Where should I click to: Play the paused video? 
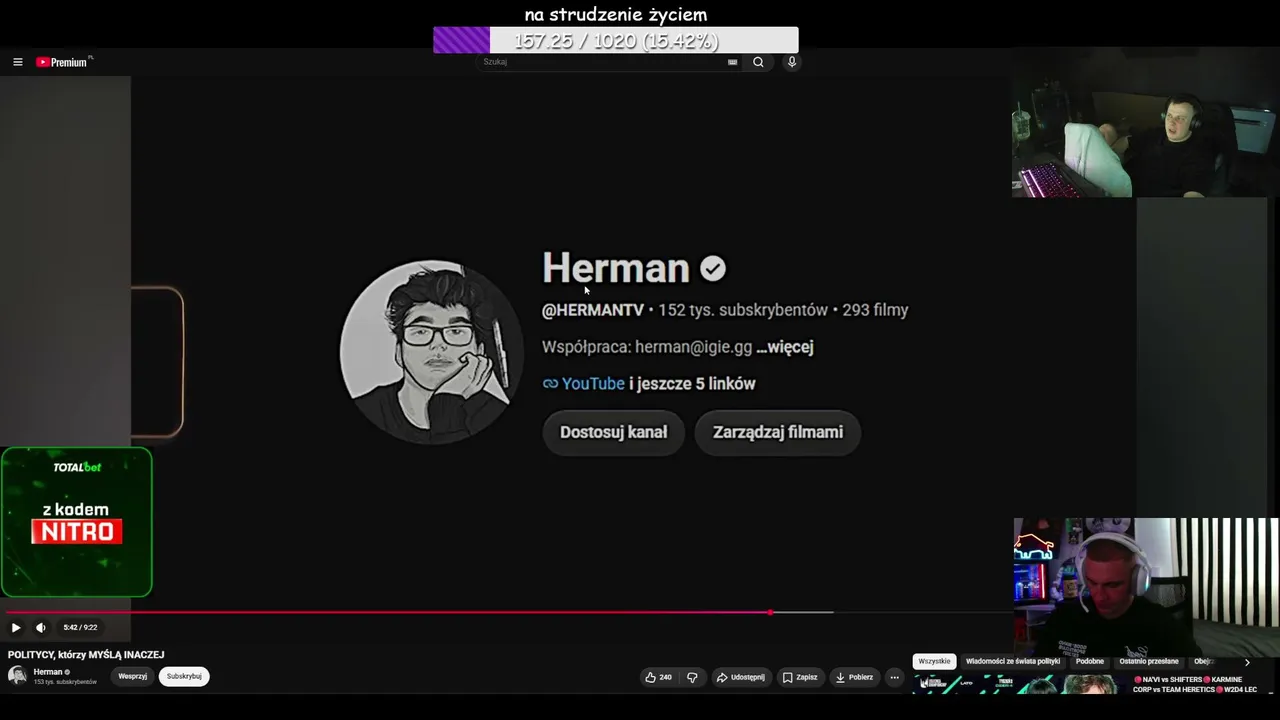coord(16,628)
